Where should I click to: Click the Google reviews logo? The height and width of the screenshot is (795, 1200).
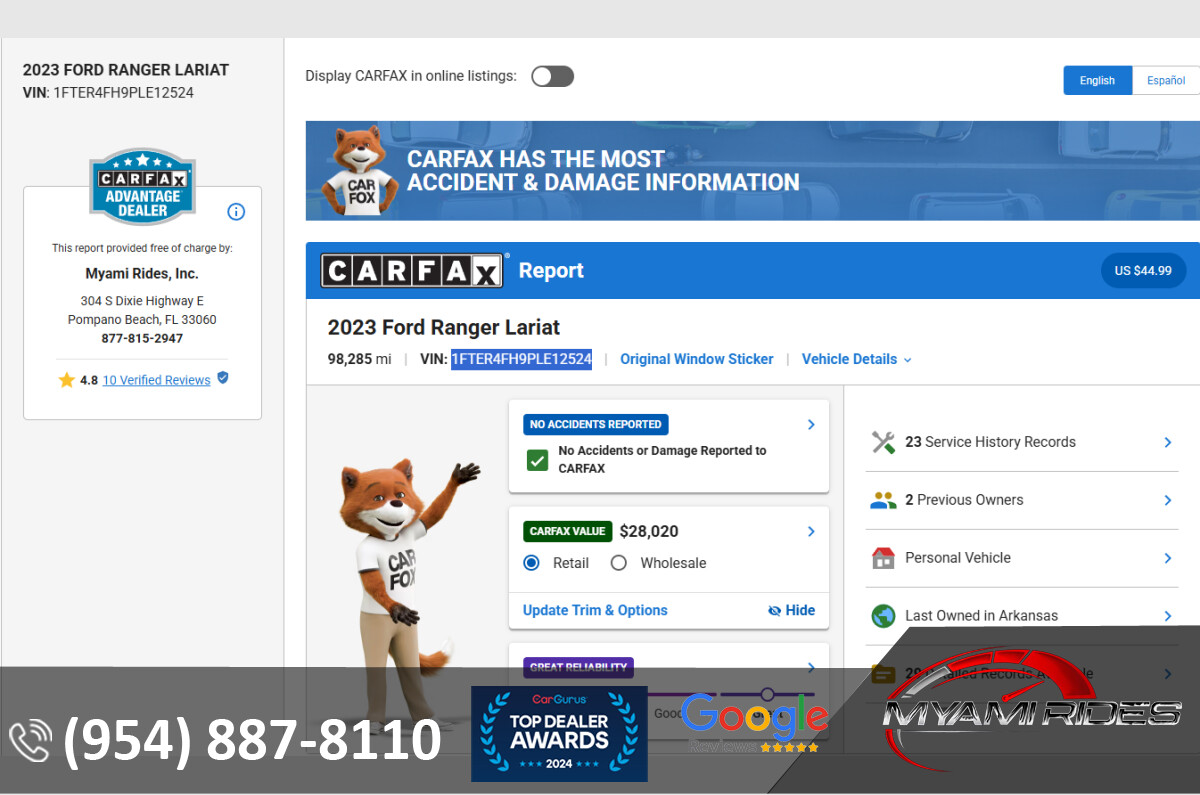click(754, 722)
